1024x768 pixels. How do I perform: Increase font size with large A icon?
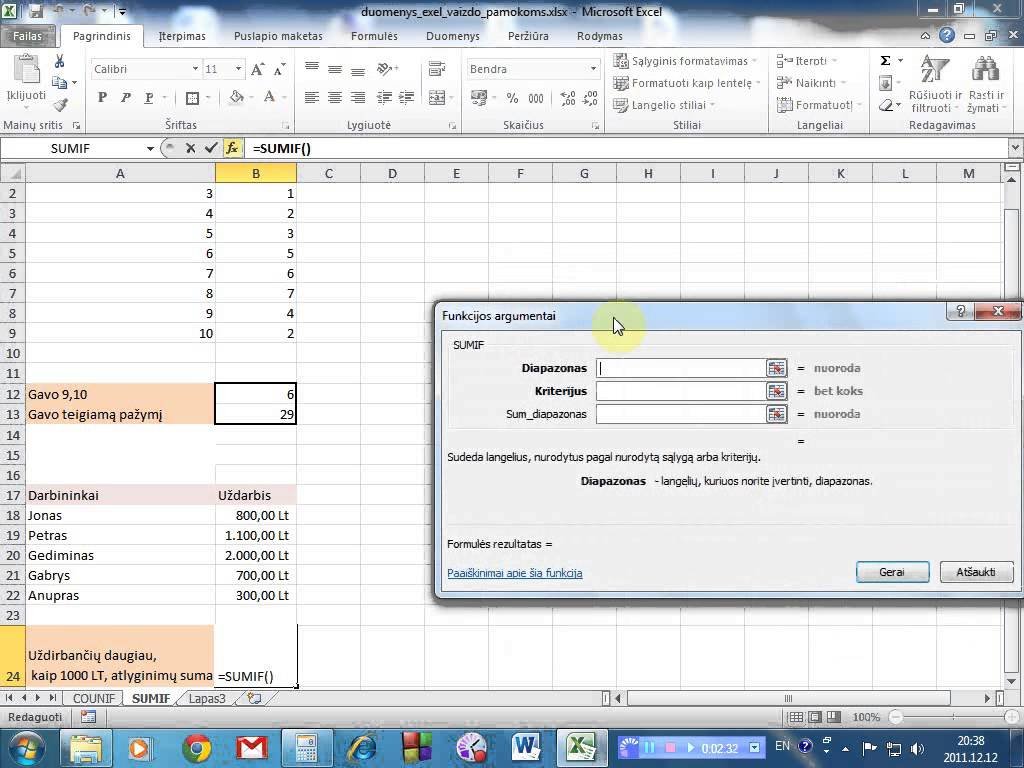[x=257, y=69]
